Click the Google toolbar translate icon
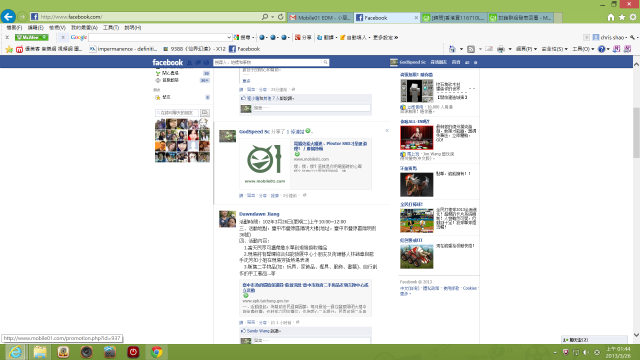The image size is (640, 360). (x=320, y=38)
